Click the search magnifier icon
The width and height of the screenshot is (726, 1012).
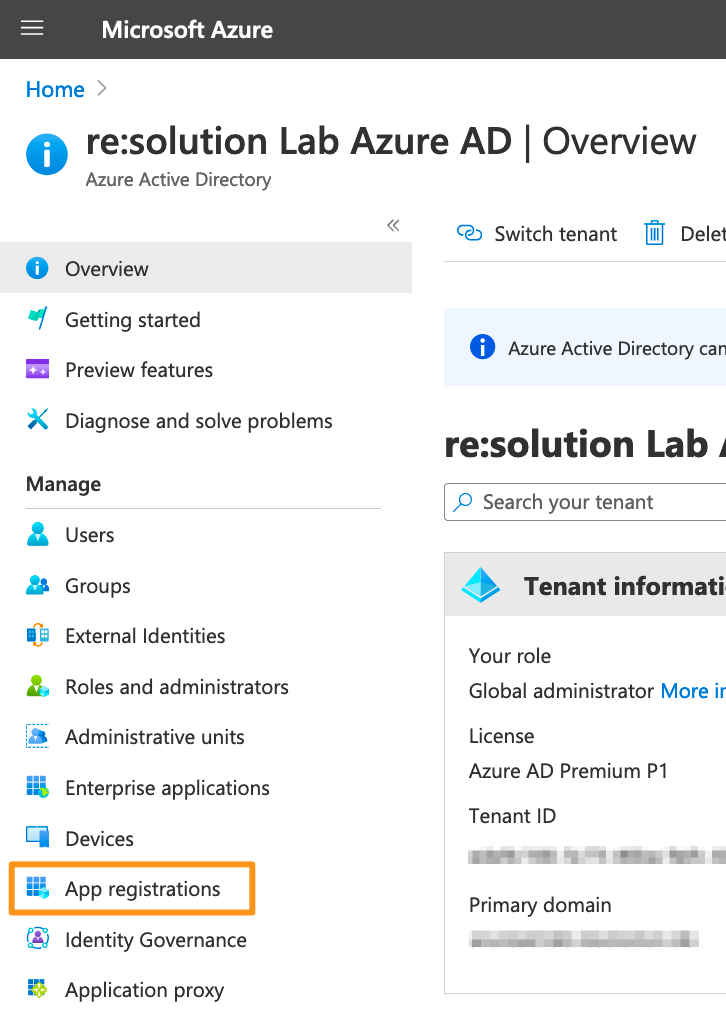[x=463, y=502]
